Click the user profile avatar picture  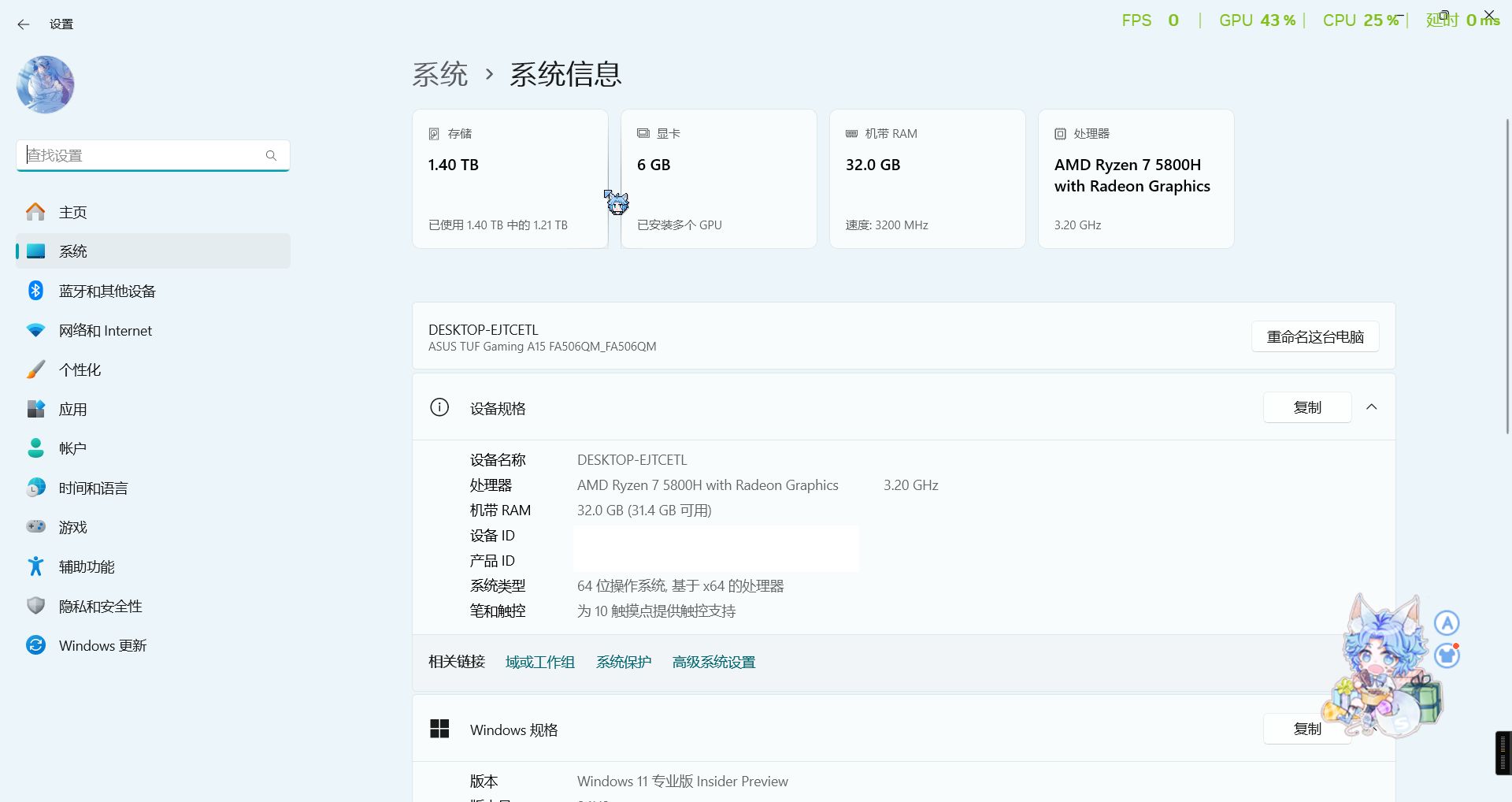coord(46,84)
